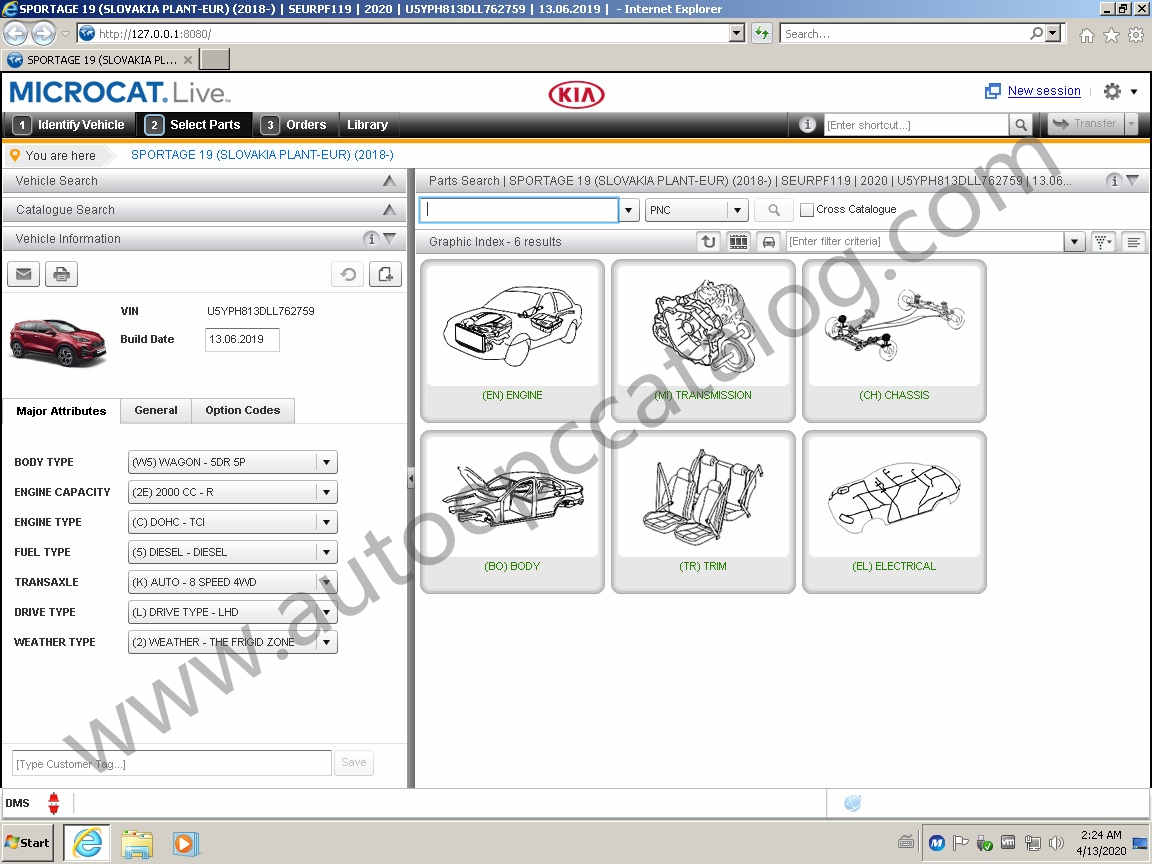Refresh the page in the address bar
The image size is (1152, 864).
(762, 34)
